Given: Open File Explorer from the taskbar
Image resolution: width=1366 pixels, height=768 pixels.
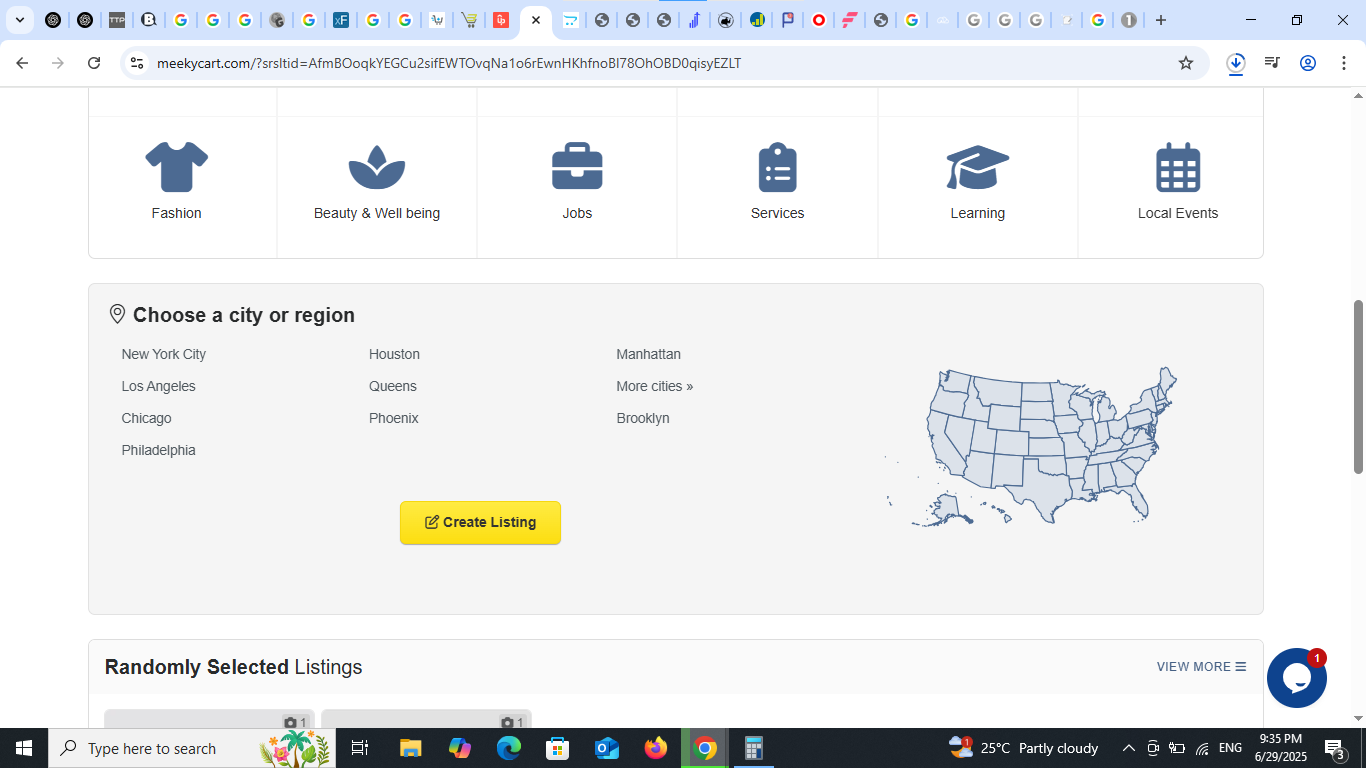Looking at the screenshot, I should (410, 748).
